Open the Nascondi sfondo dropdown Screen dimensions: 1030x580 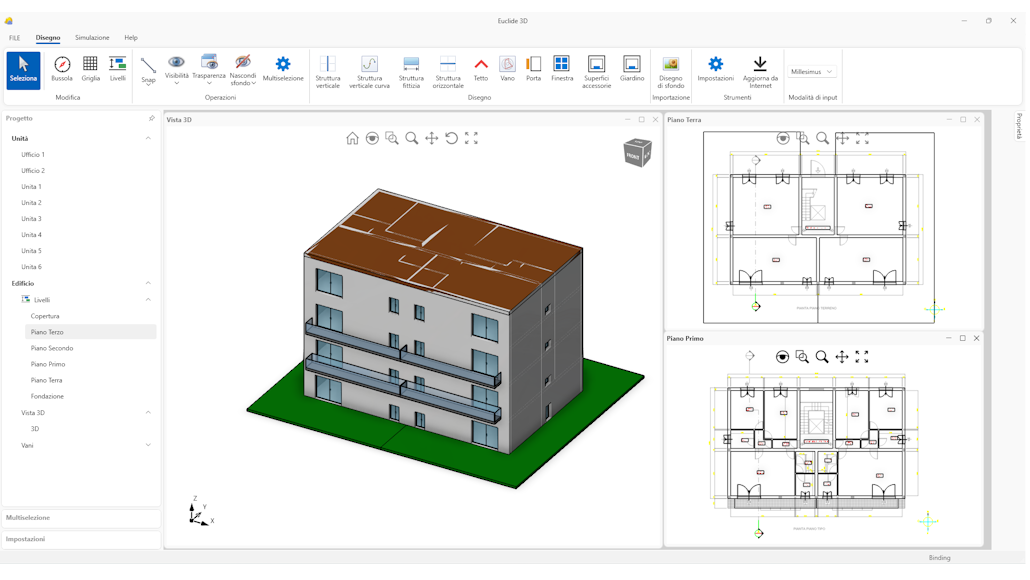click(243, 70)
